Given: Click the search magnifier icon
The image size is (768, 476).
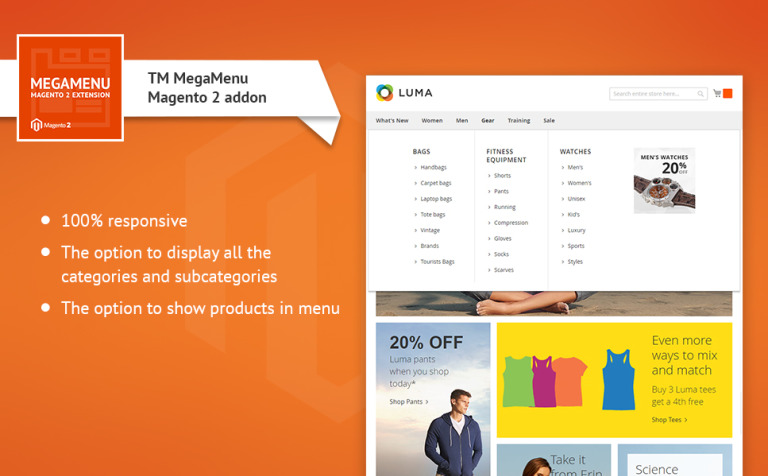Looking at the screenshot, I should [700, 94].
